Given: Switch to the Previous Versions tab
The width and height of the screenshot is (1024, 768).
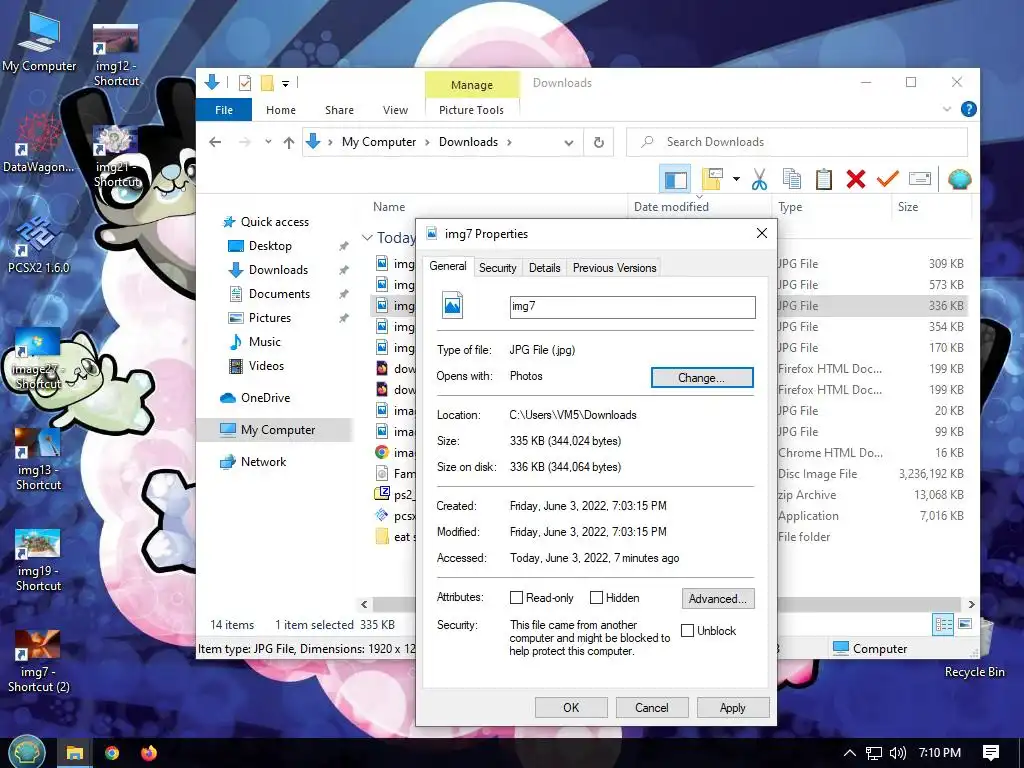Looking at the screenshot, I should tap(615, 268).
